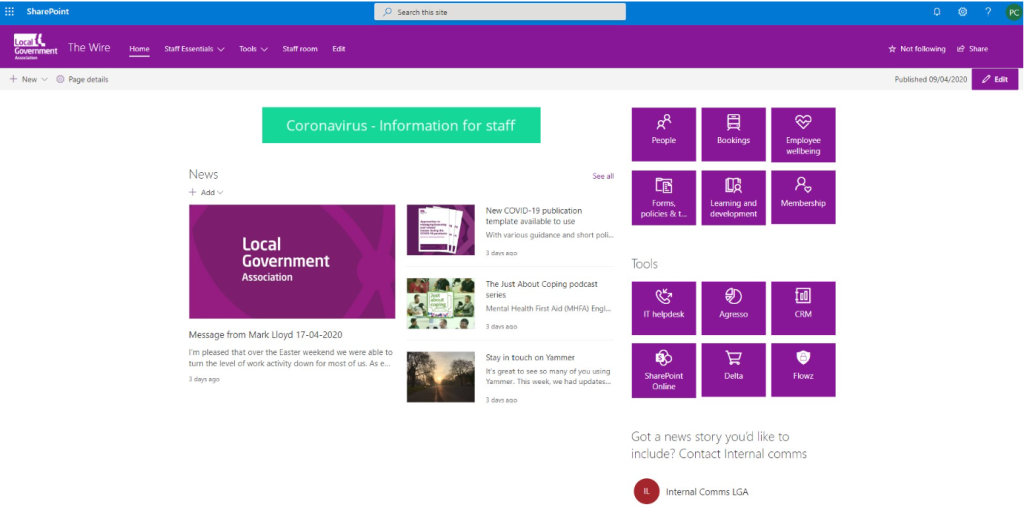Go to the Home tab
The image size is (1024, 516).
tap(139, 49)
